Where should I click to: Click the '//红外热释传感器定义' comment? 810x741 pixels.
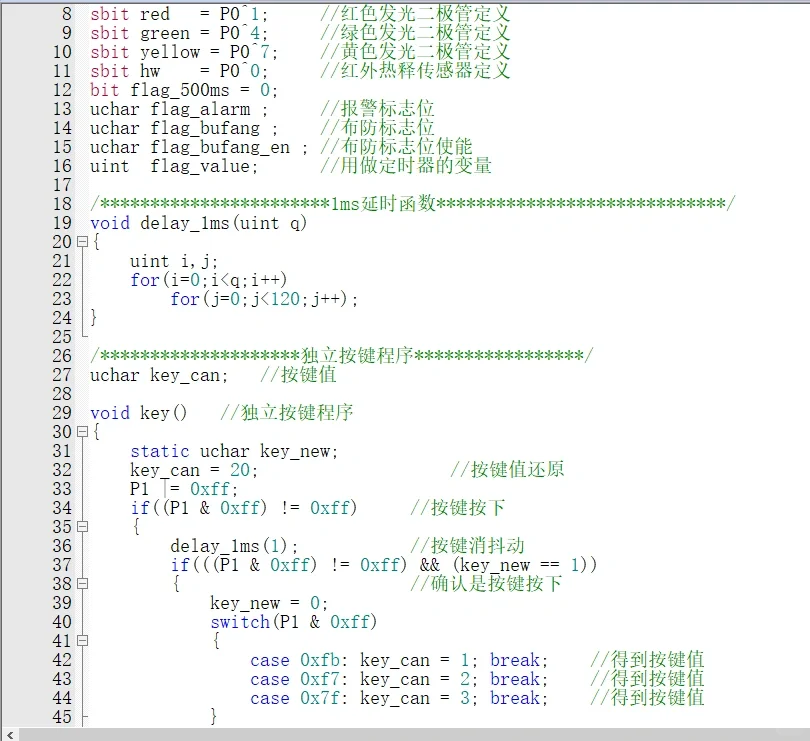tap(415, 71)
